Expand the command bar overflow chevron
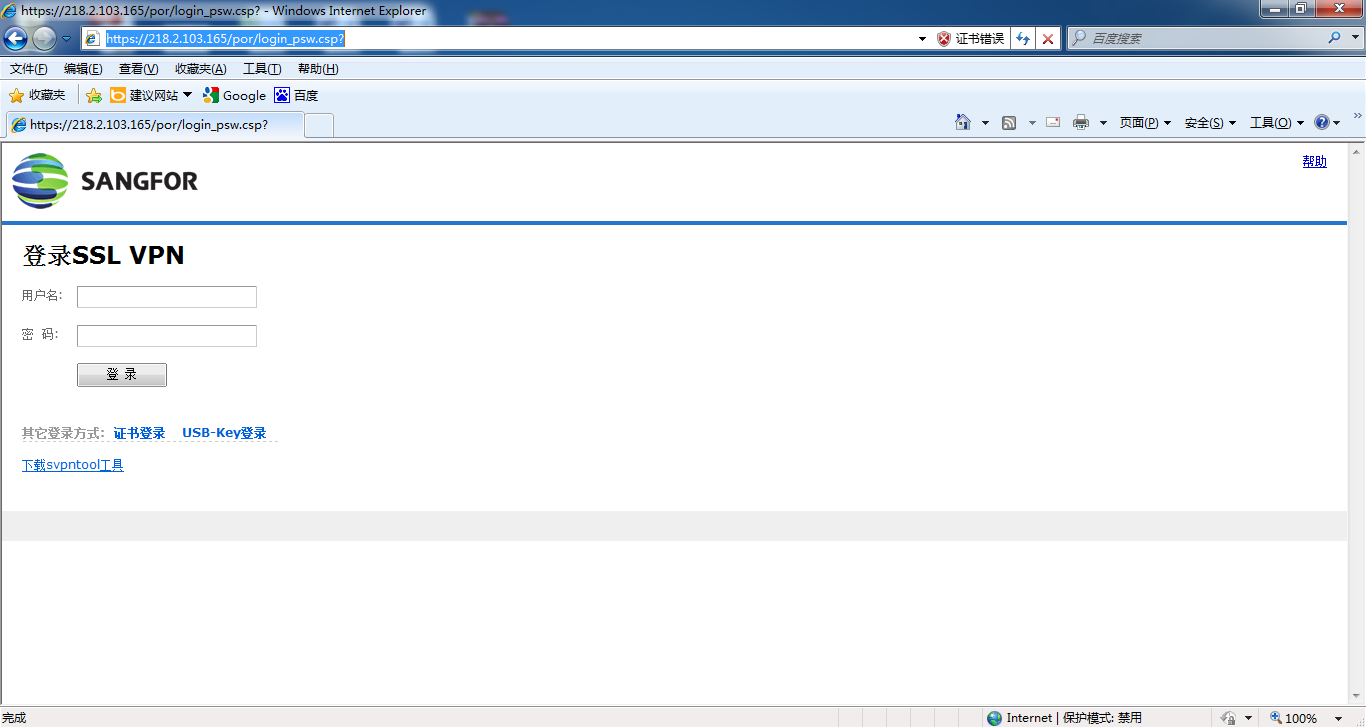The image size is (1366, 728). (x=1357, y=116)
